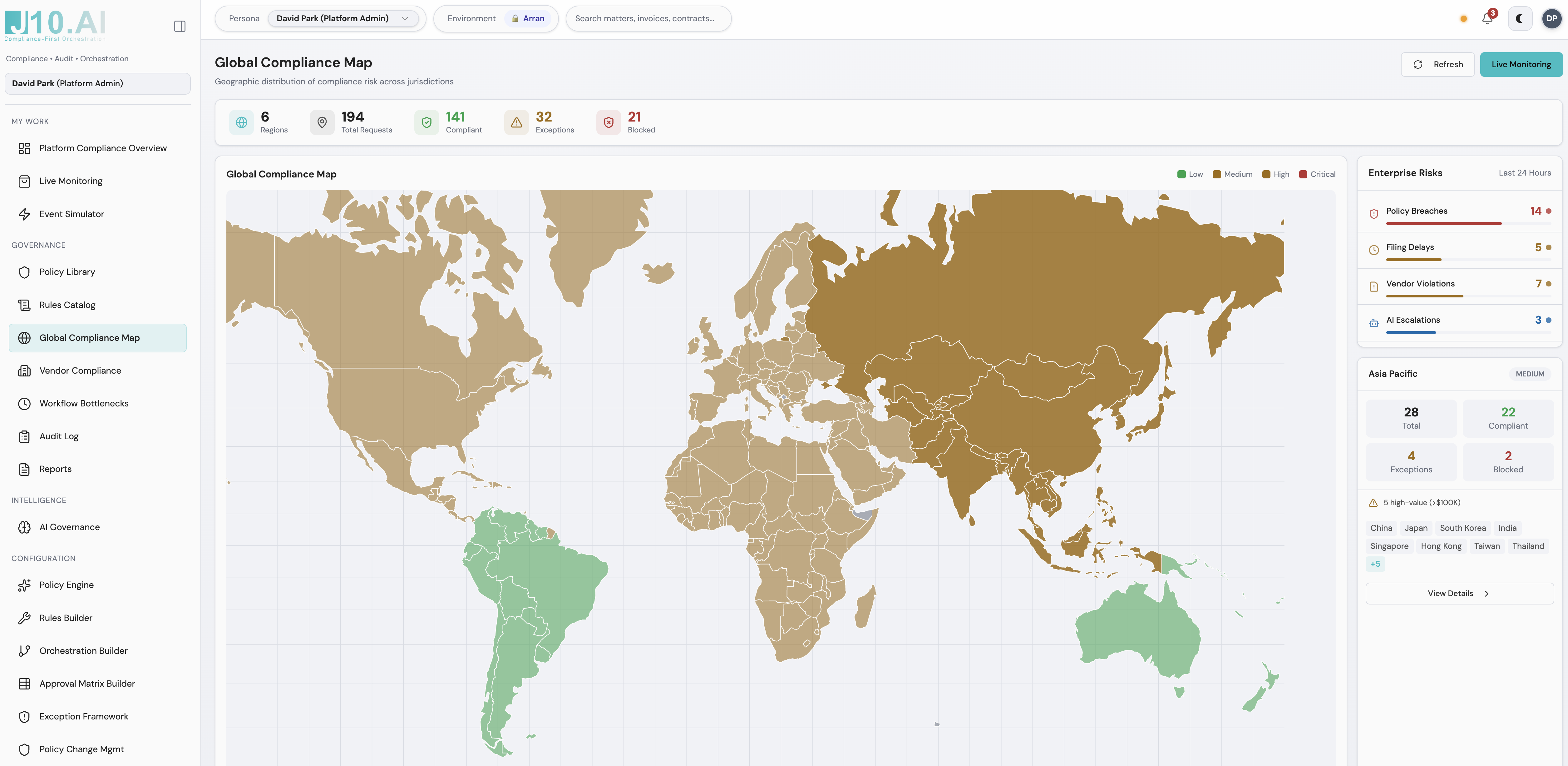Click the Vendor Compliance building icon

coord(24,370)
